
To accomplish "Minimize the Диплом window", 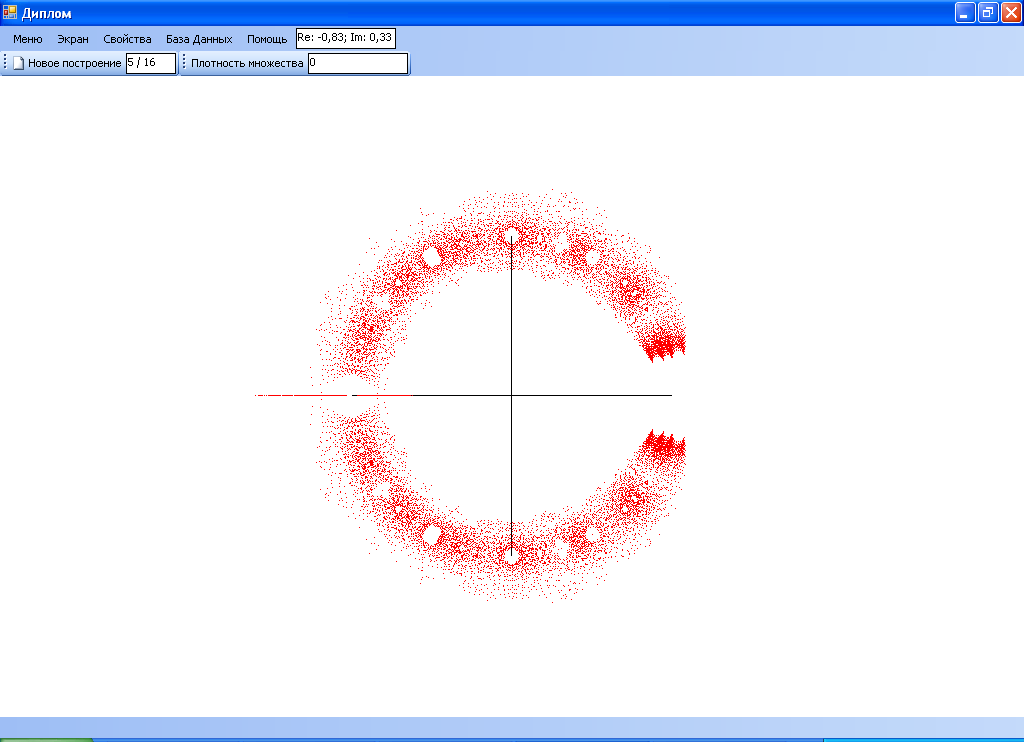I will pos(965,13).
